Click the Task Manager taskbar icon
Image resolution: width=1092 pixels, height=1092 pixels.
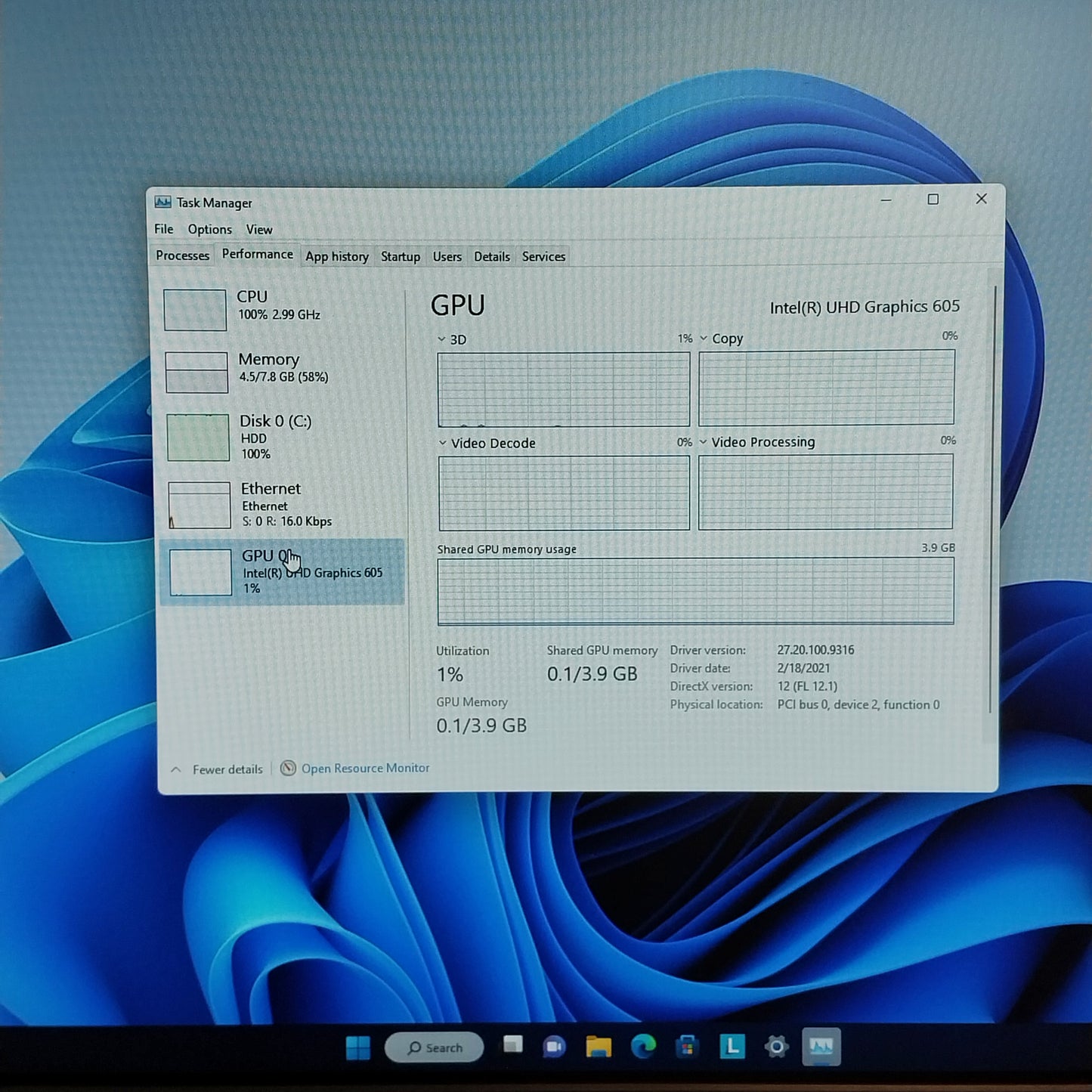tap(821, 1047)
